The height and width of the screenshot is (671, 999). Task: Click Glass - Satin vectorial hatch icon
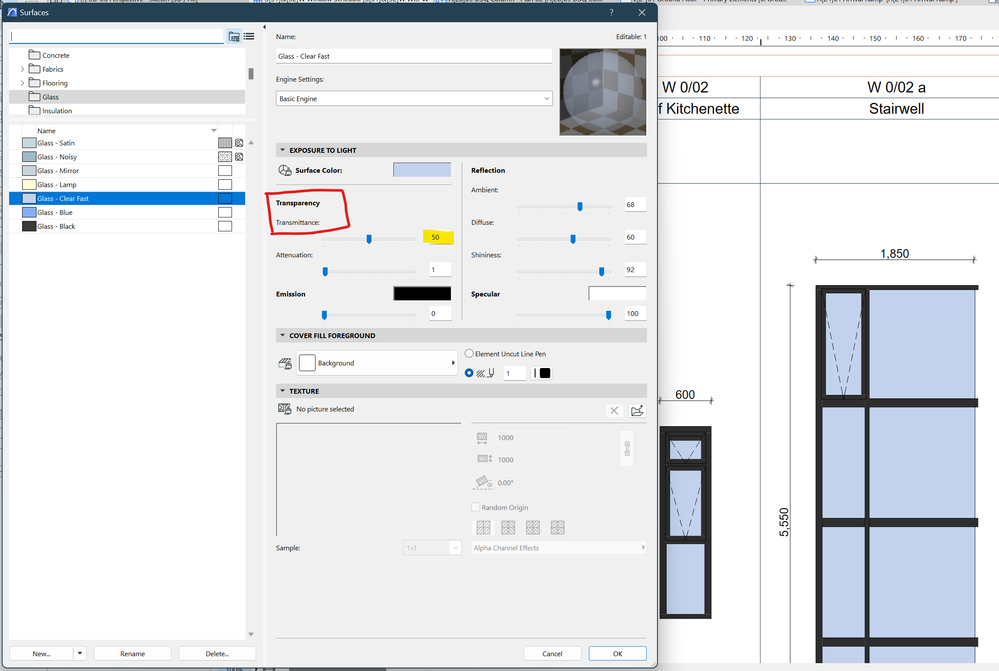[225, 143]
